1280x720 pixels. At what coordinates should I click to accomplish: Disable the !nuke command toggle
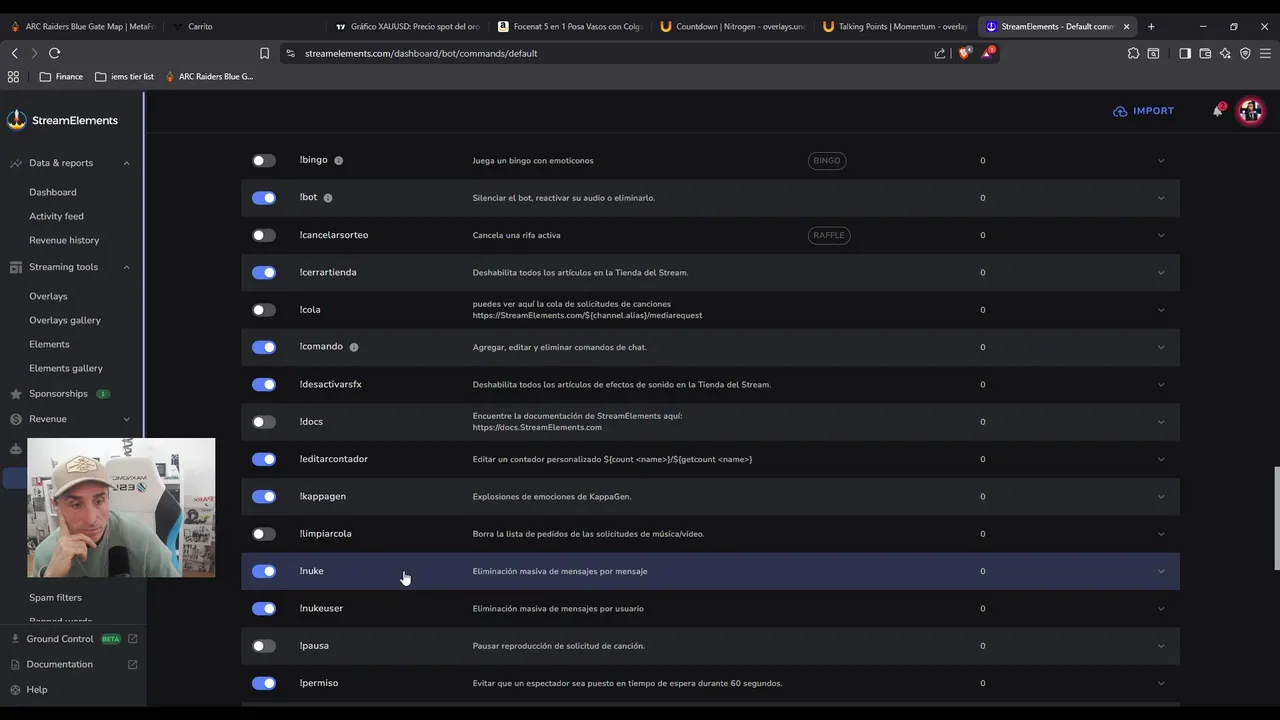point(264,571)
